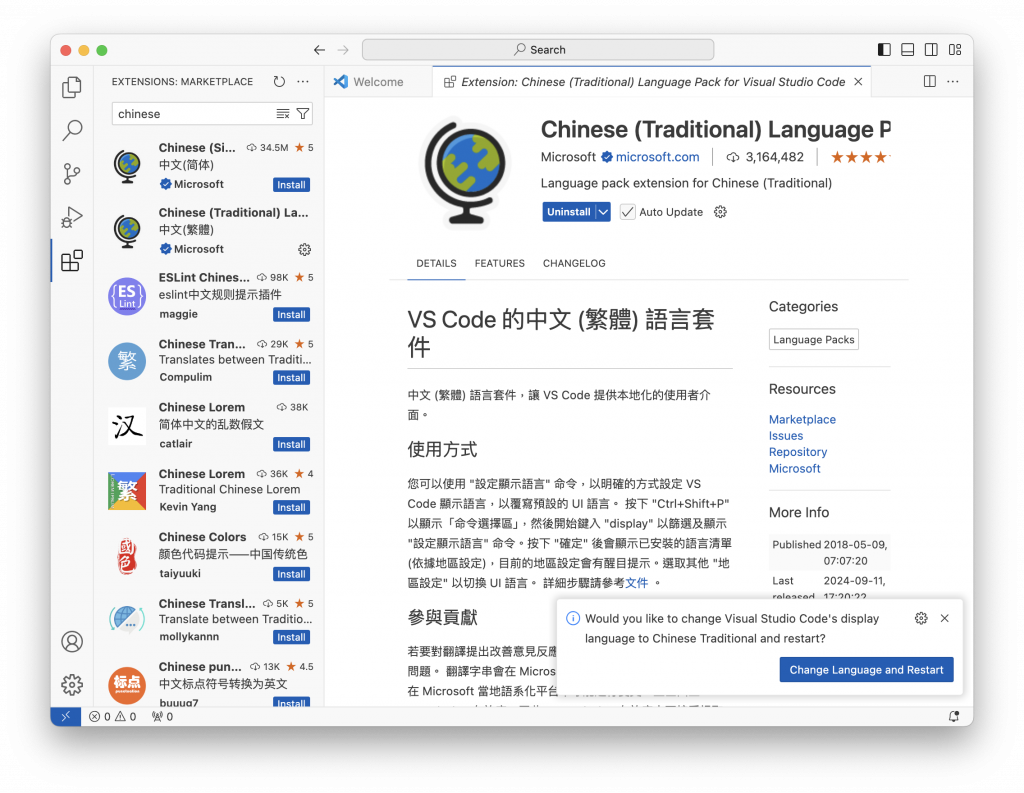
Task: Toggle secondary side bar layout icon
Action: tap(931, 50)
